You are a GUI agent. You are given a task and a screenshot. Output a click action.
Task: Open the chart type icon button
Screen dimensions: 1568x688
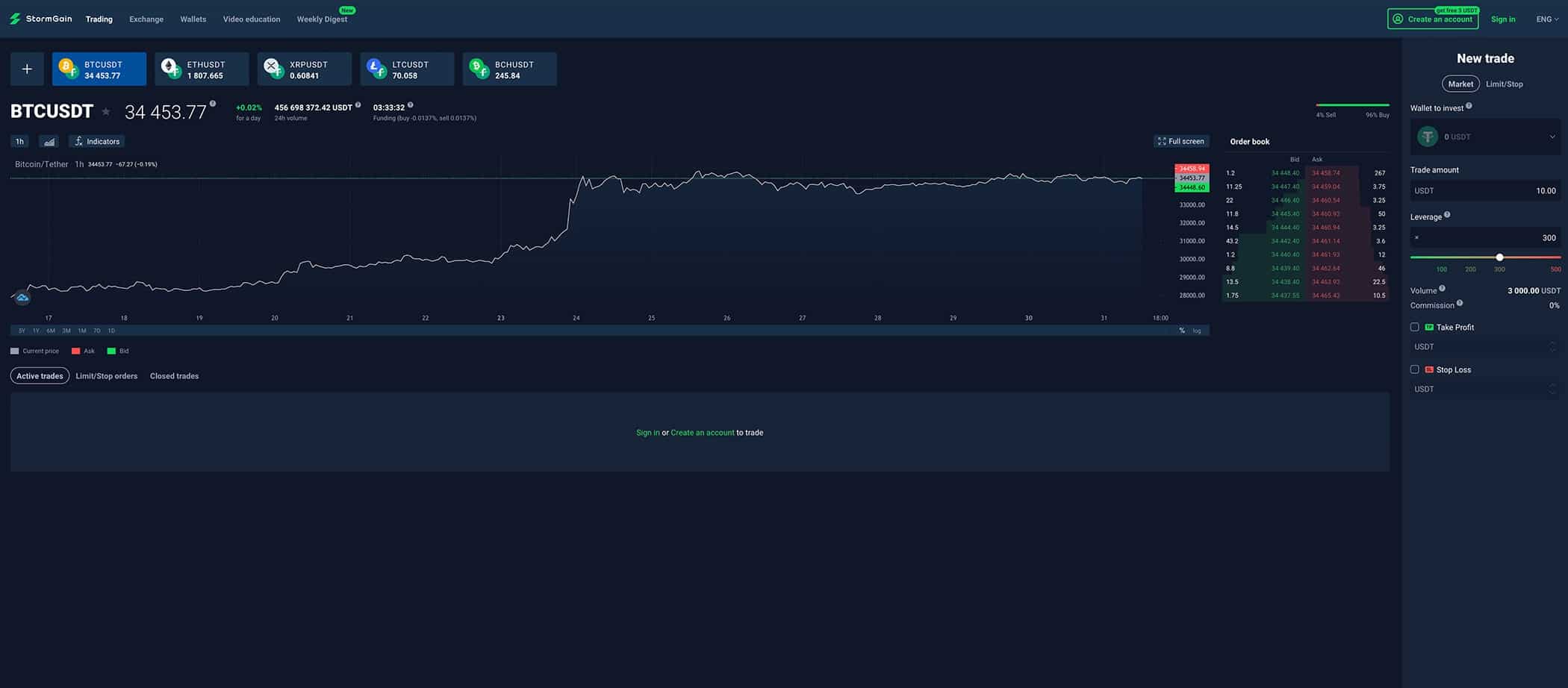pyautogui.click(x=49, y=142)
